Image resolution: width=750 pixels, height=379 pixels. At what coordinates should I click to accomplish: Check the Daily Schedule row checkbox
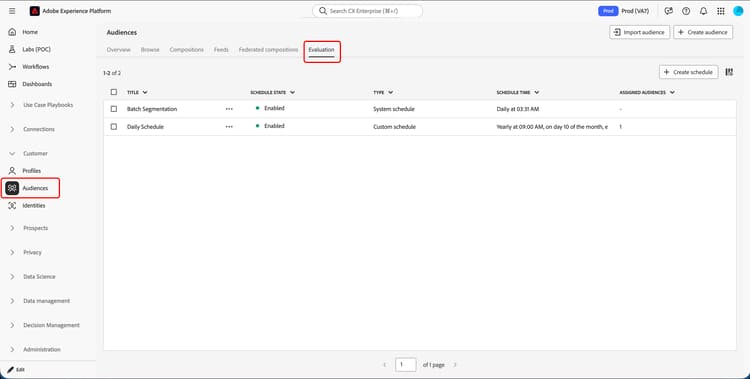click(x=114, y=127)
